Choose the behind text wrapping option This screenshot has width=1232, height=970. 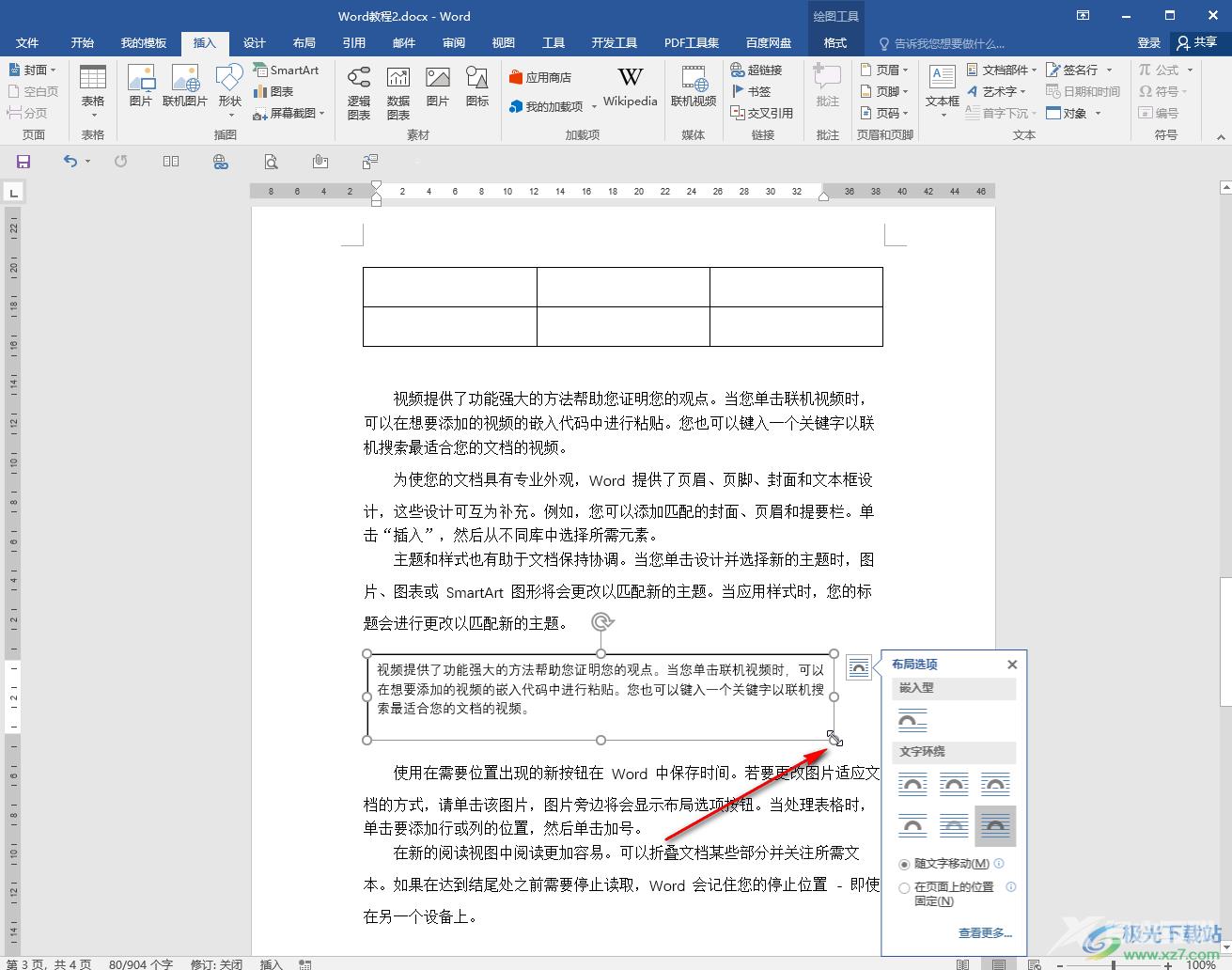pos(954,826)
